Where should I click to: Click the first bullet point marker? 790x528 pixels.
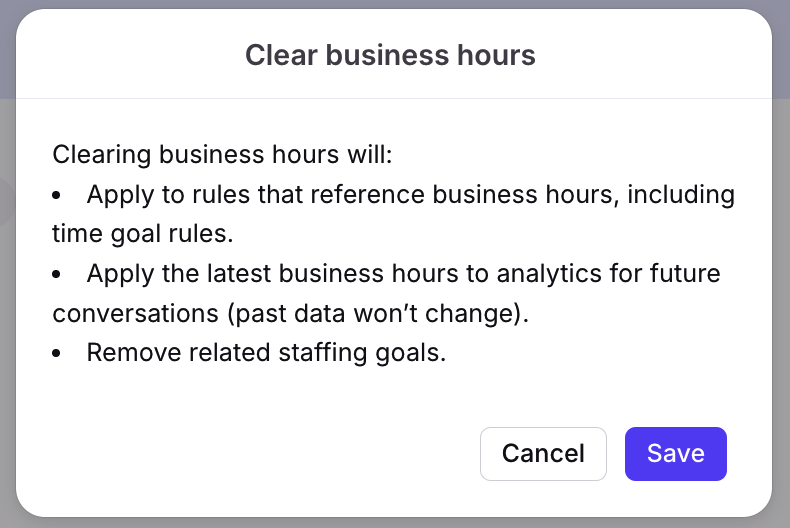56,195
